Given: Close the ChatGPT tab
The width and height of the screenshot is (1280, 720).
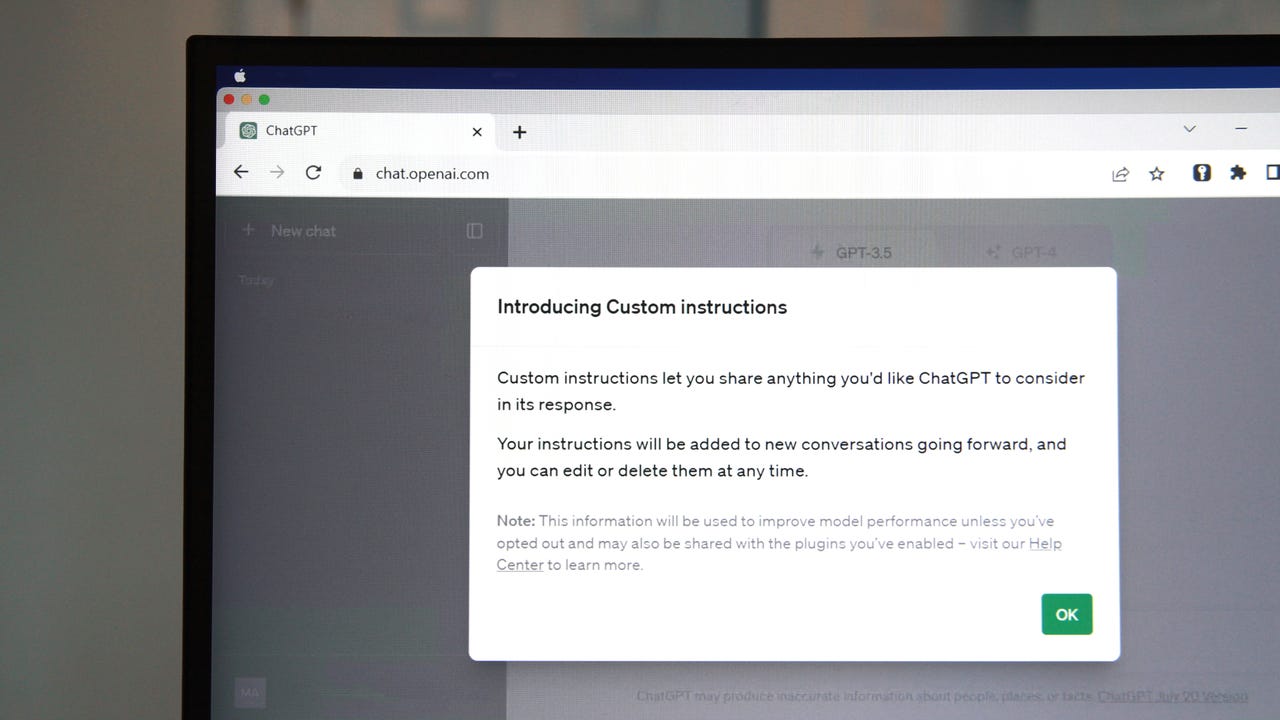Looking at the screenshot, I should tap(477, 131).
